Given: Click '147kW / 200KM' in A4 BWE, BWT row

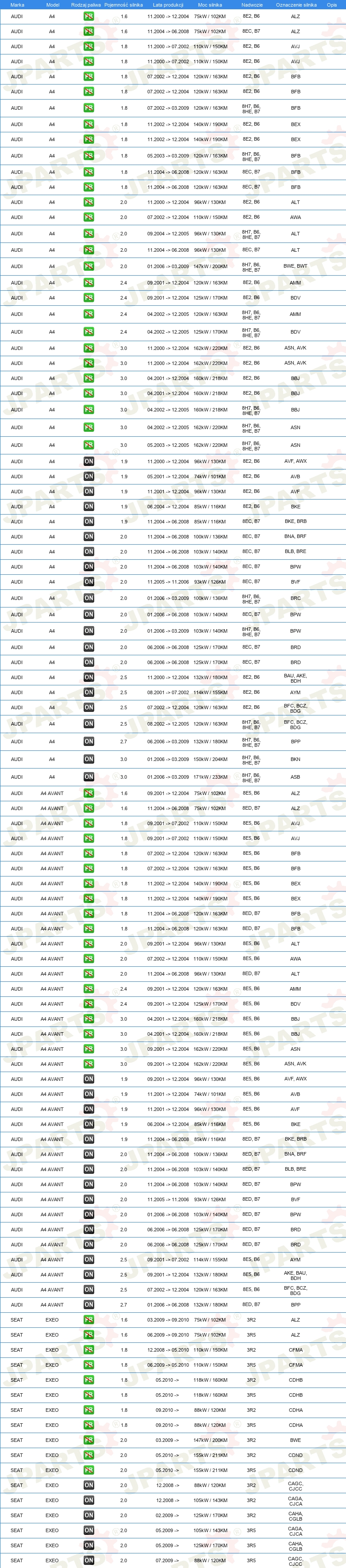Looking at the screenshot, I should [210, 267].
